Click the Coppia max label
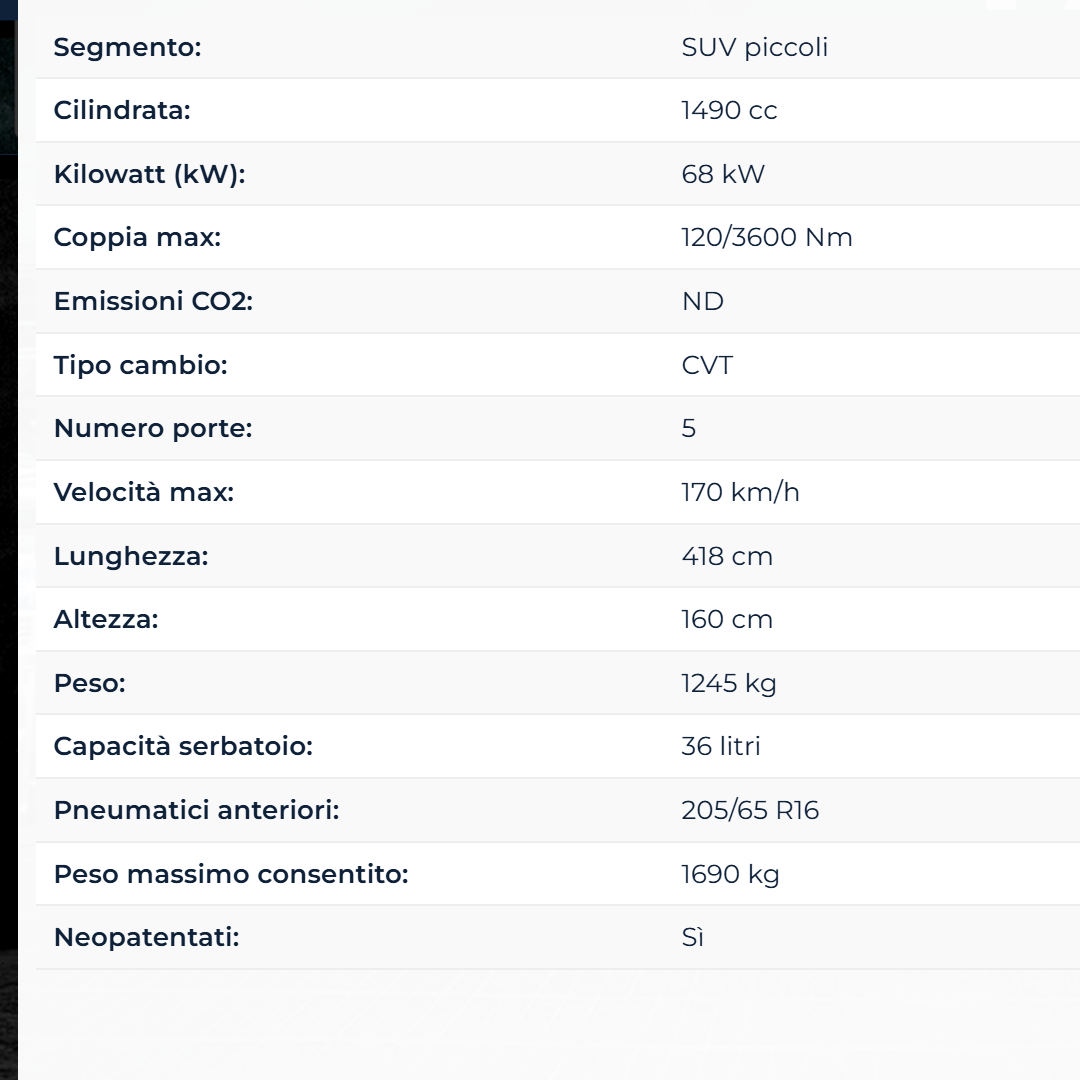 coord(137,238)
